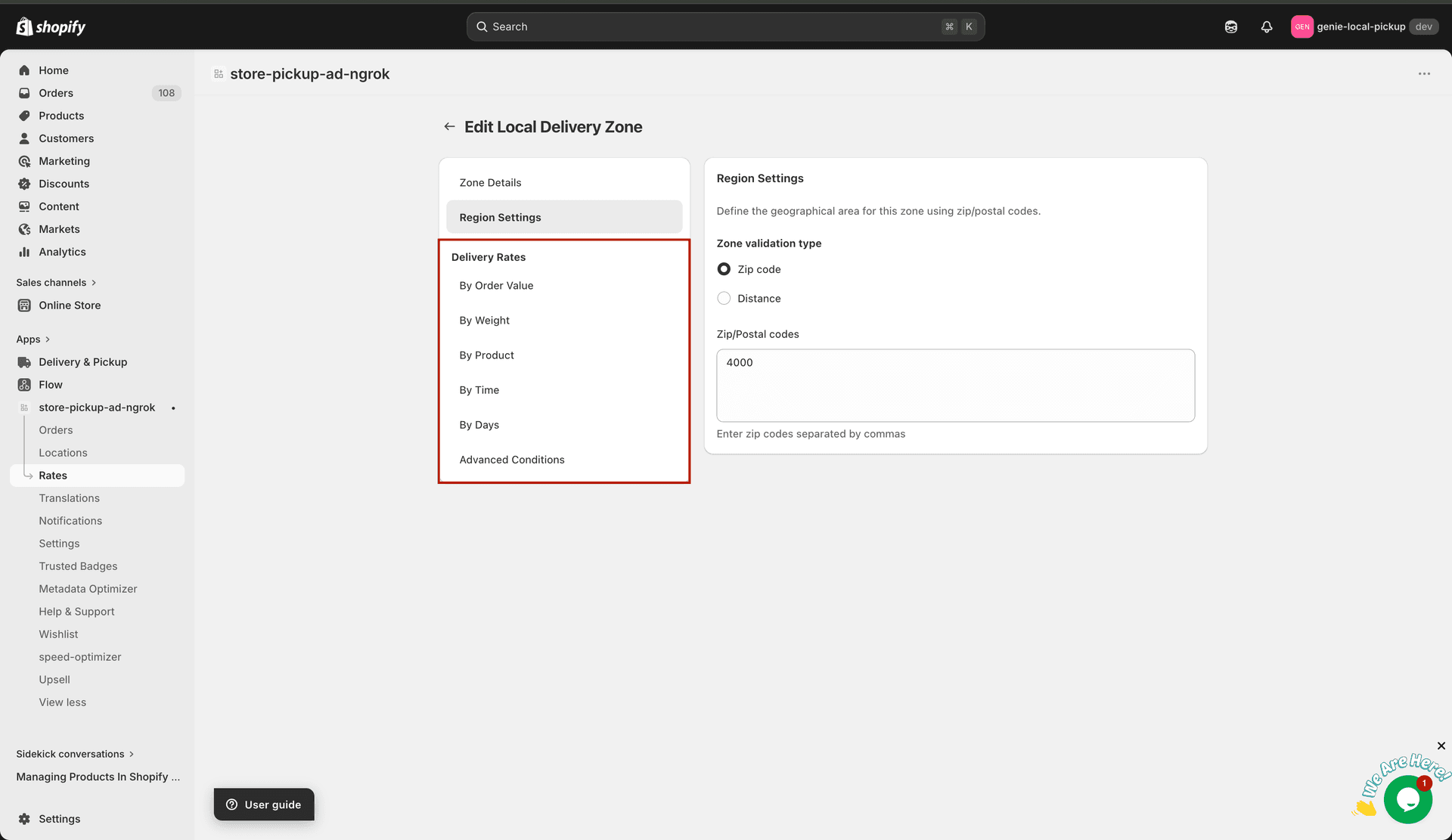Click the Zip/Postal codes text area

point(955,386)
